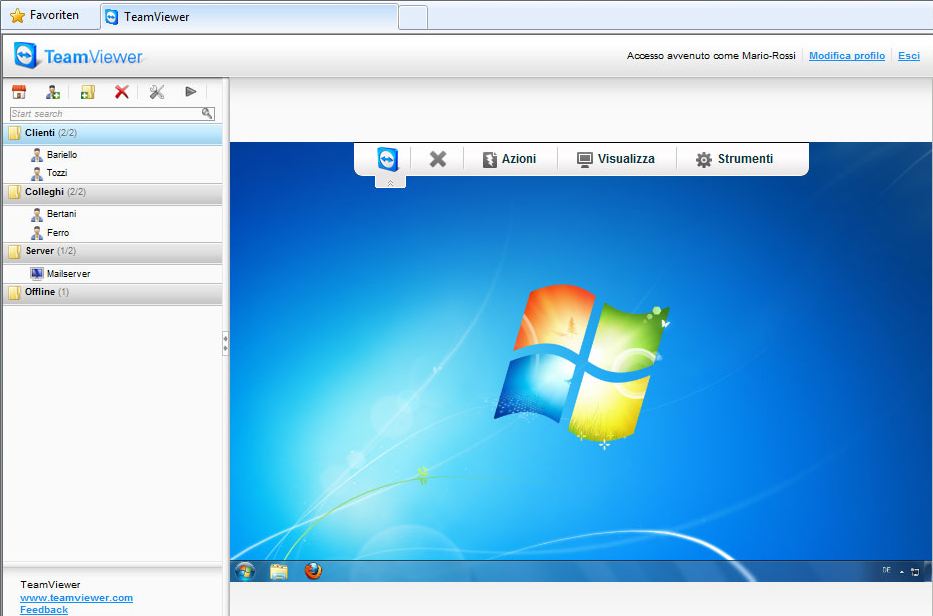Image resolution: width=933 pixels, height=616 pixels.
Task: Open Firefox on remote taskbar
Action: [314, 571]
